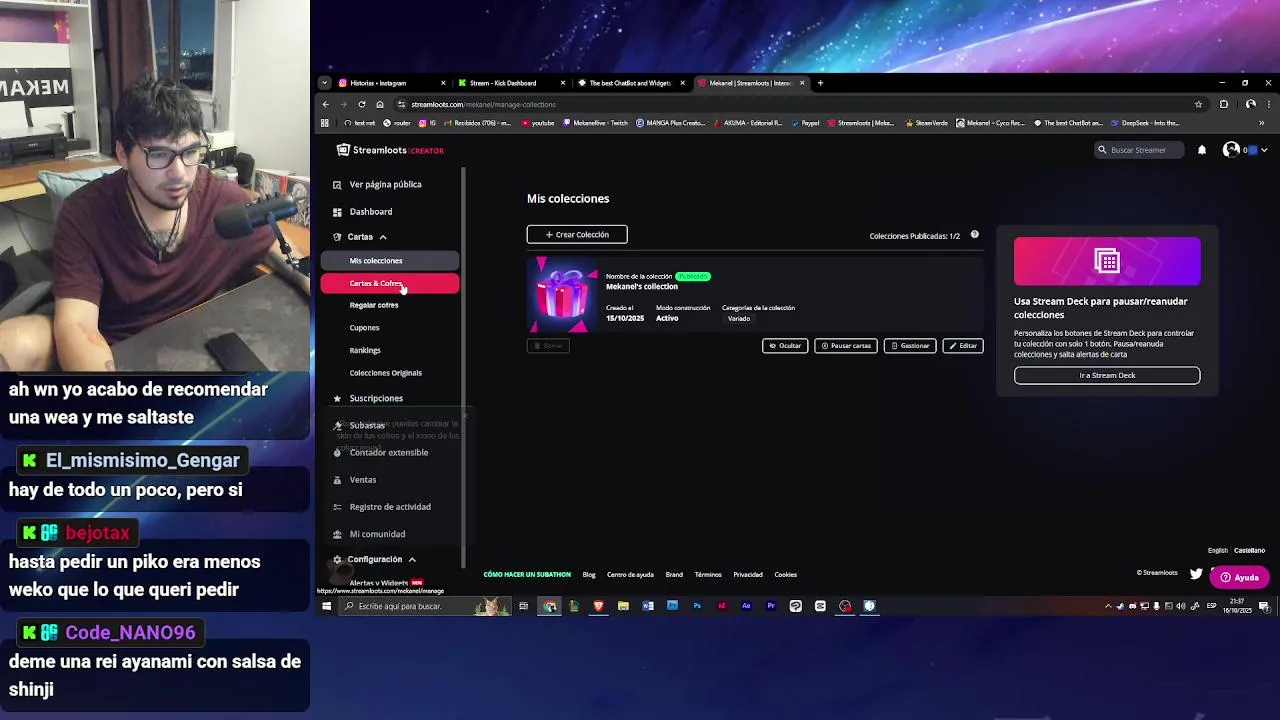Click the browser back arrow
This screenshot has height=720, width=1280.
pos(326,104)
